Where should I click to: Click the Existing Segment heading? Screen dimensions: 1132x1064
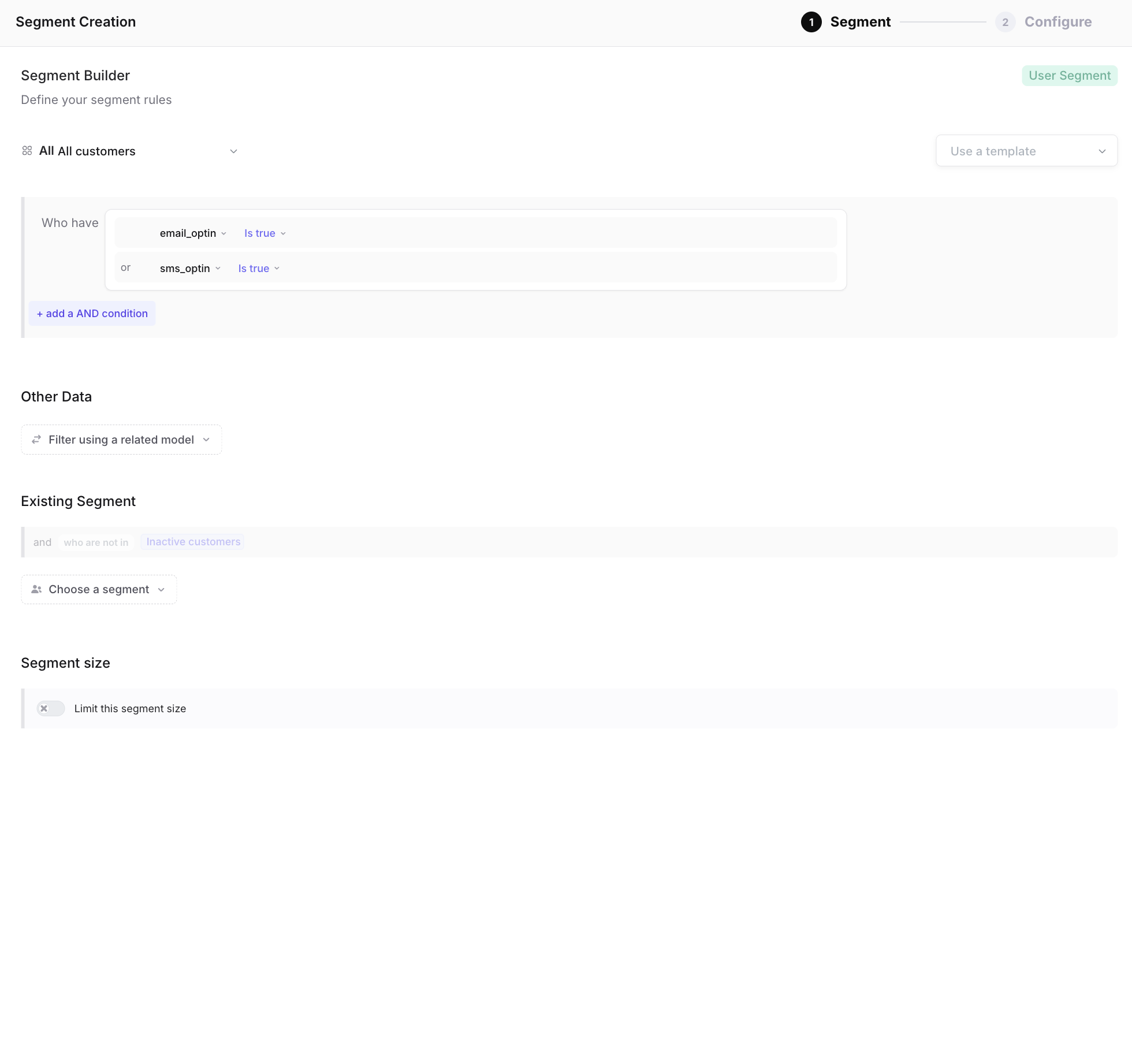tap(78, 501)
